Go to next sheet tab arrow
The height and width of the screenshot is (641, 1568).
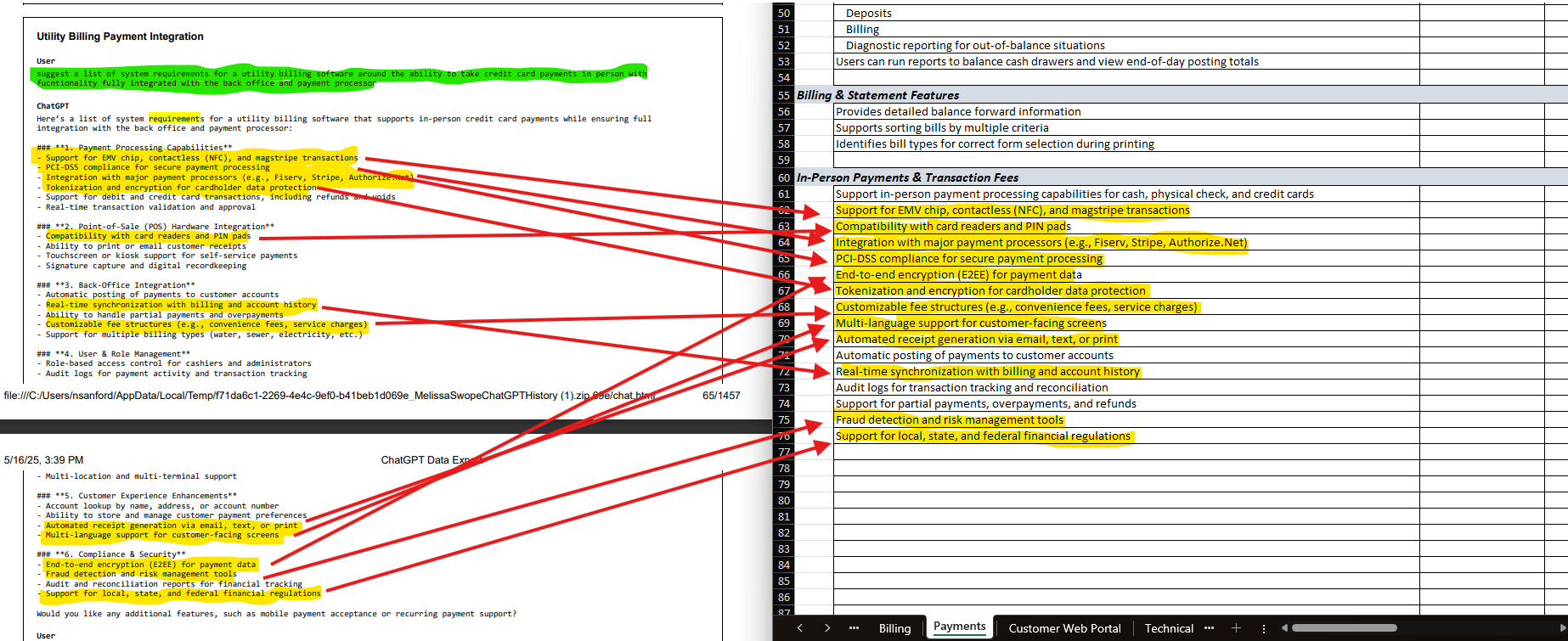coord(826,628)
